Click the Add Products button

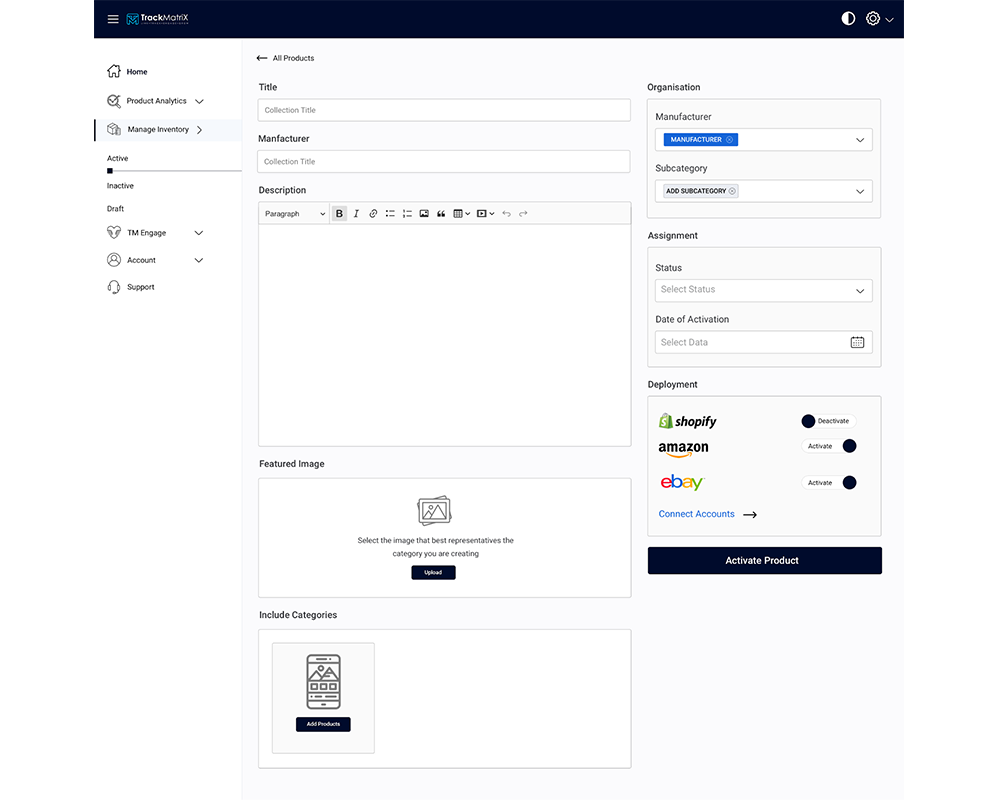point(323,724)
